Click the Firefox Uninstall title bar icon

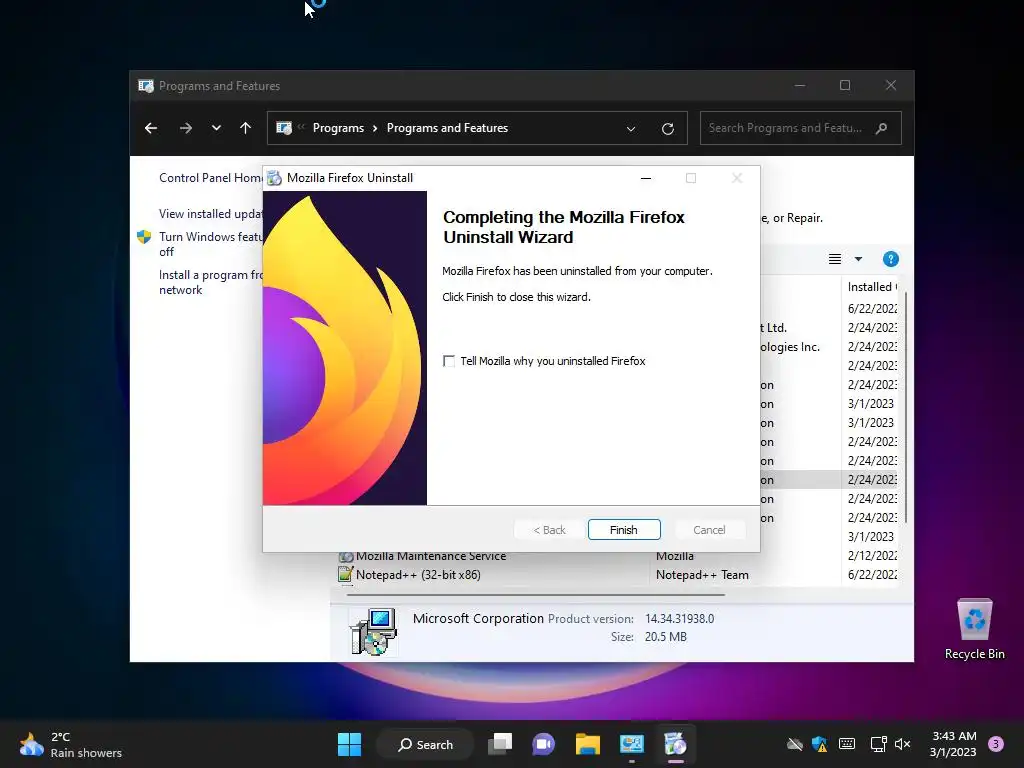[x=275, y=178]
